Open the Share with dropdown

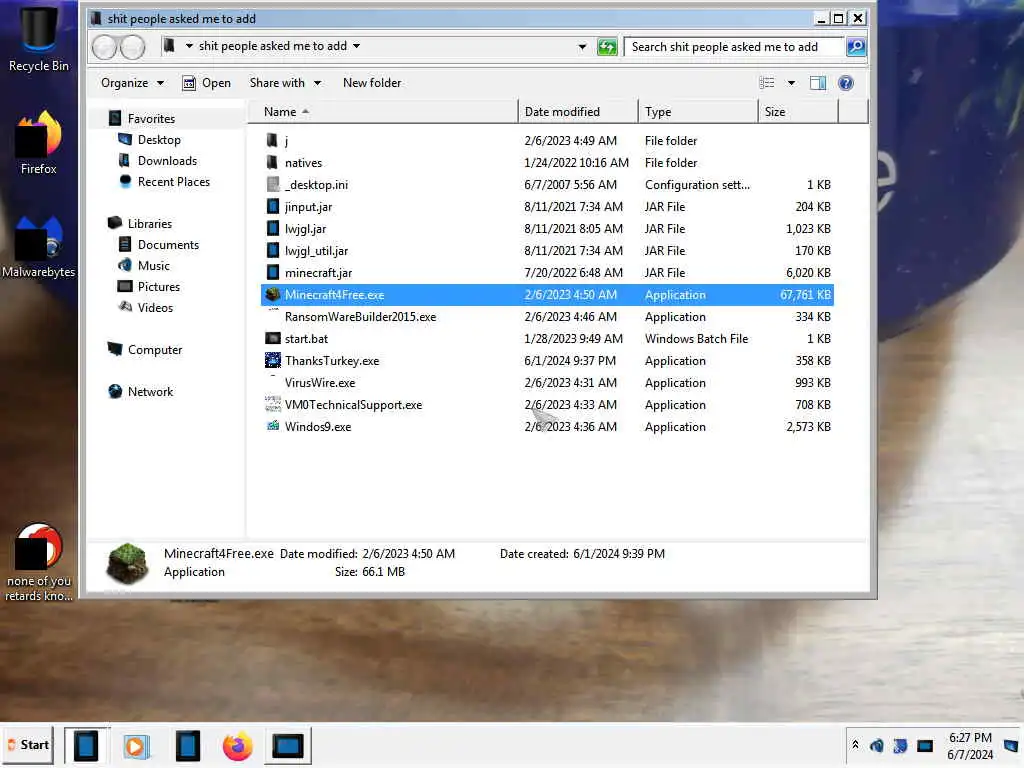point(285,83)
